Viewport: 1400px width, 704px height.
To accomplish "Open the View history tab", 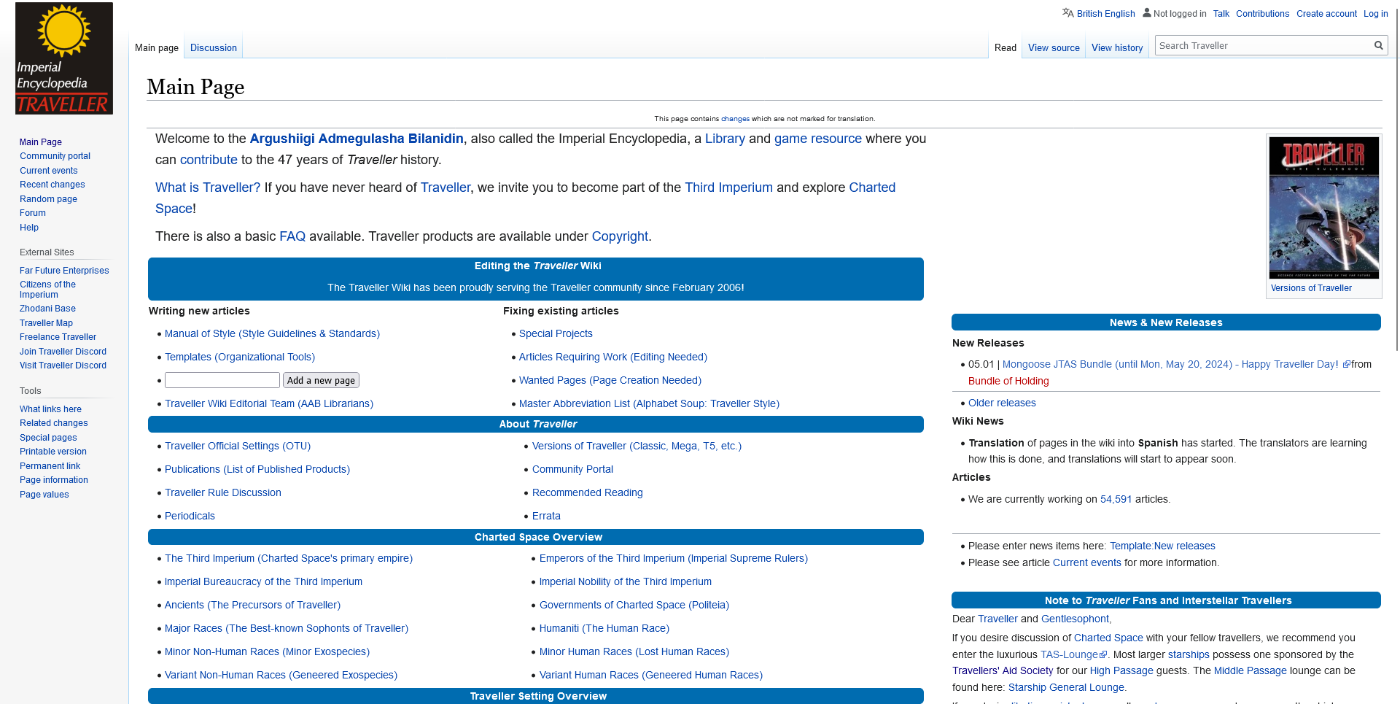I will pos(1116,48).
